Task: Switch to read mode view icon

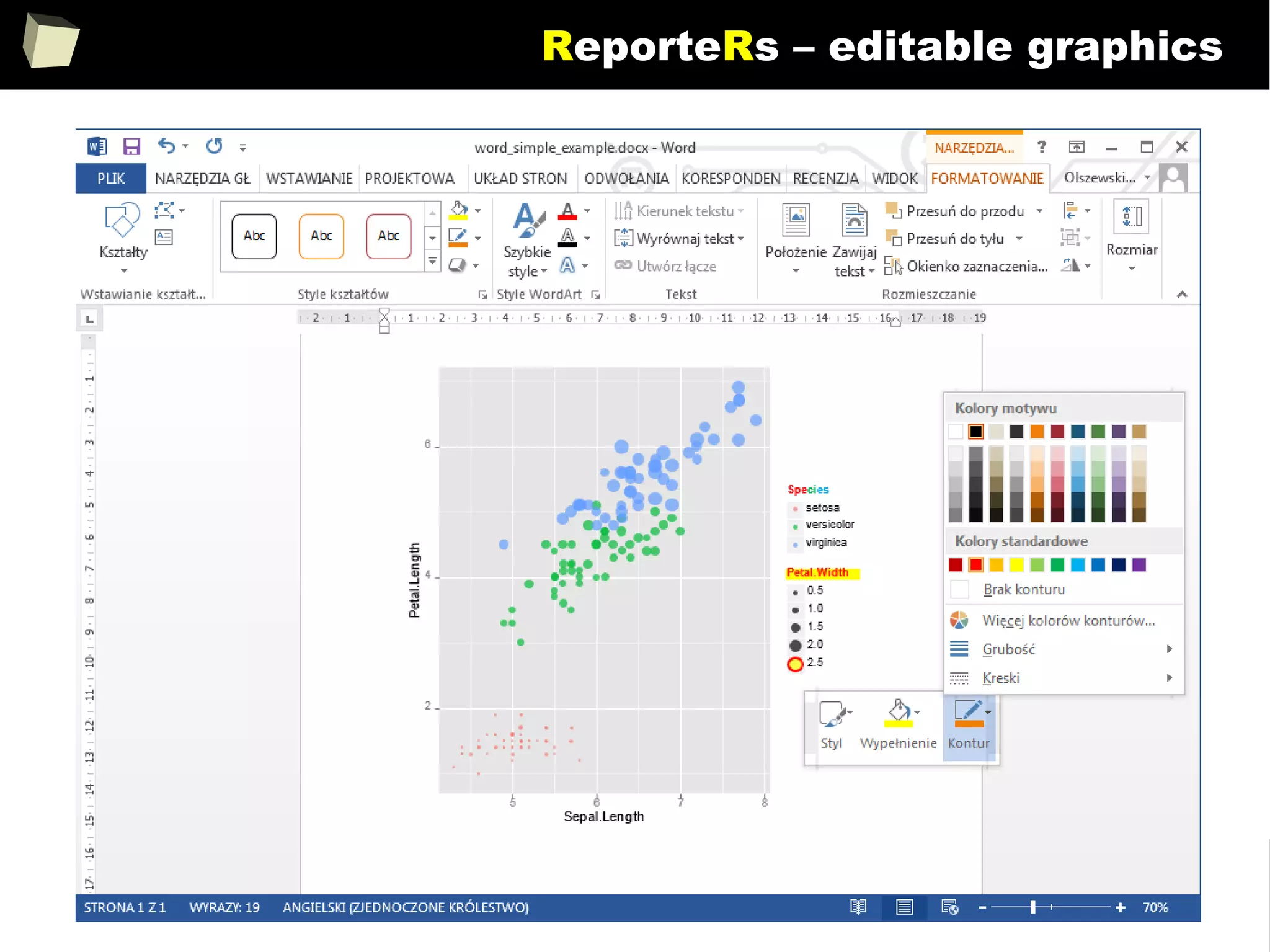Action: 858,907
